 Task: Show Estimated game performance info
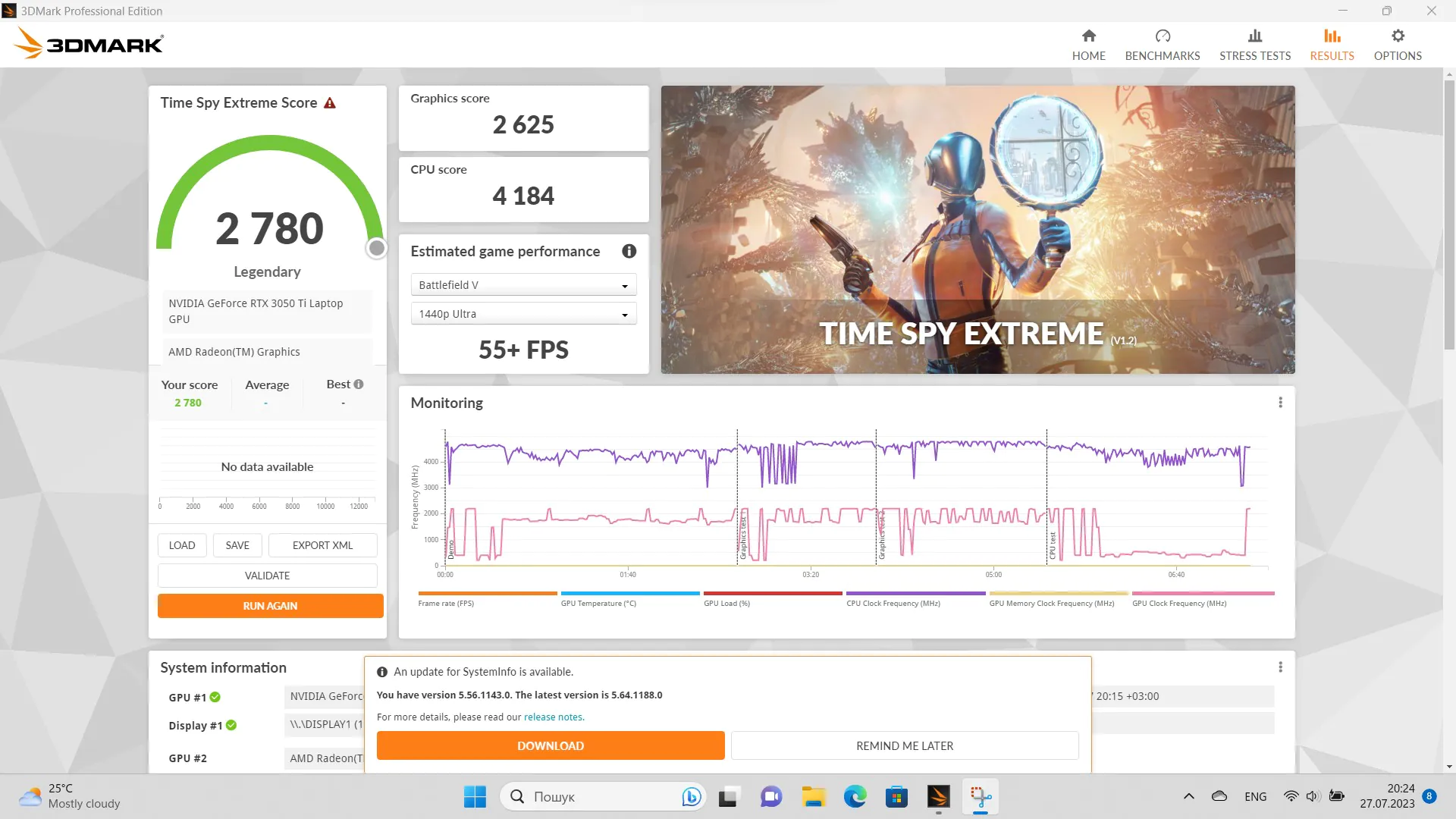(629, 251)
